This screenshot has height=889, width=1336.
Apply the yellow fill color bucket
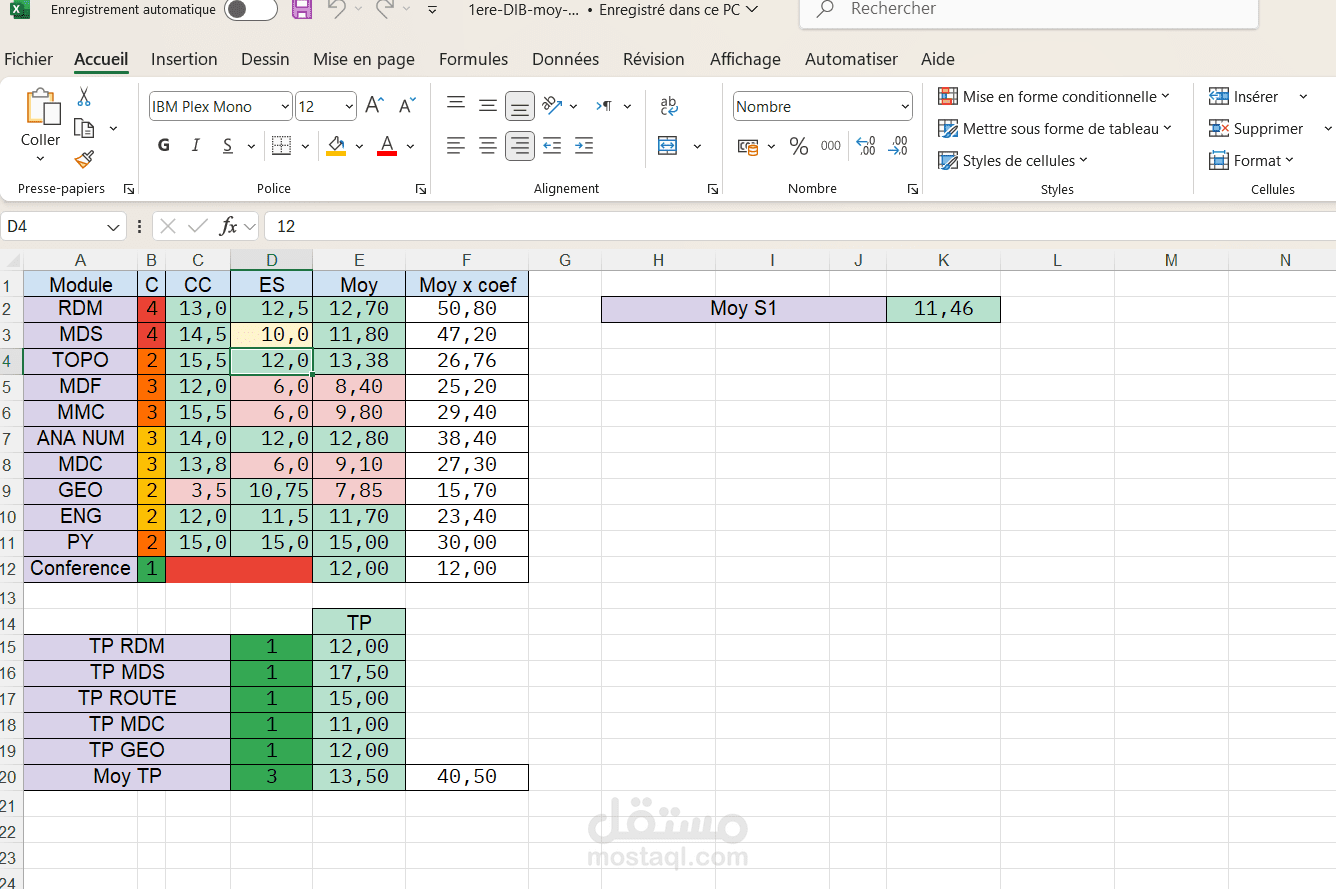click(x=336, y=146)
